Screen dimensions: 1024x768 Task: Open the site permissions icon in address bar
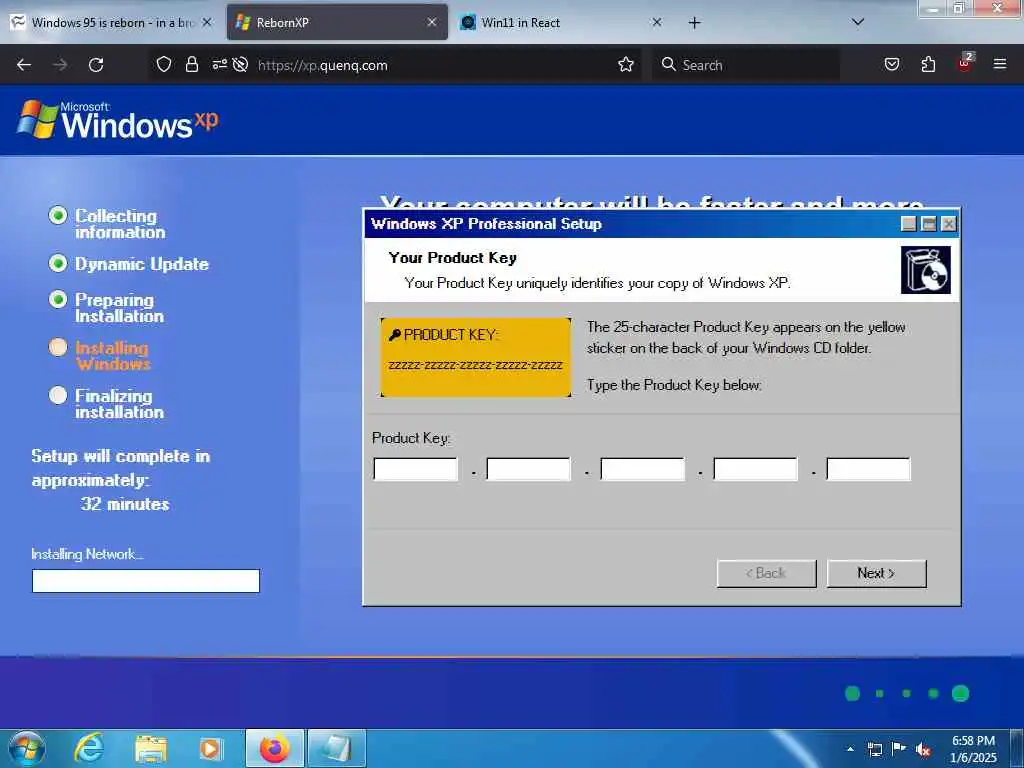[220, 64]
